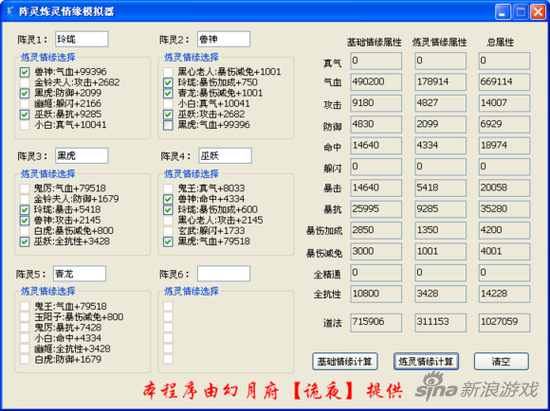The height and width of the screenshot is (411, 550).
Task: Click 暴击 total value field 20058
Action: click(x=504, y=188)
